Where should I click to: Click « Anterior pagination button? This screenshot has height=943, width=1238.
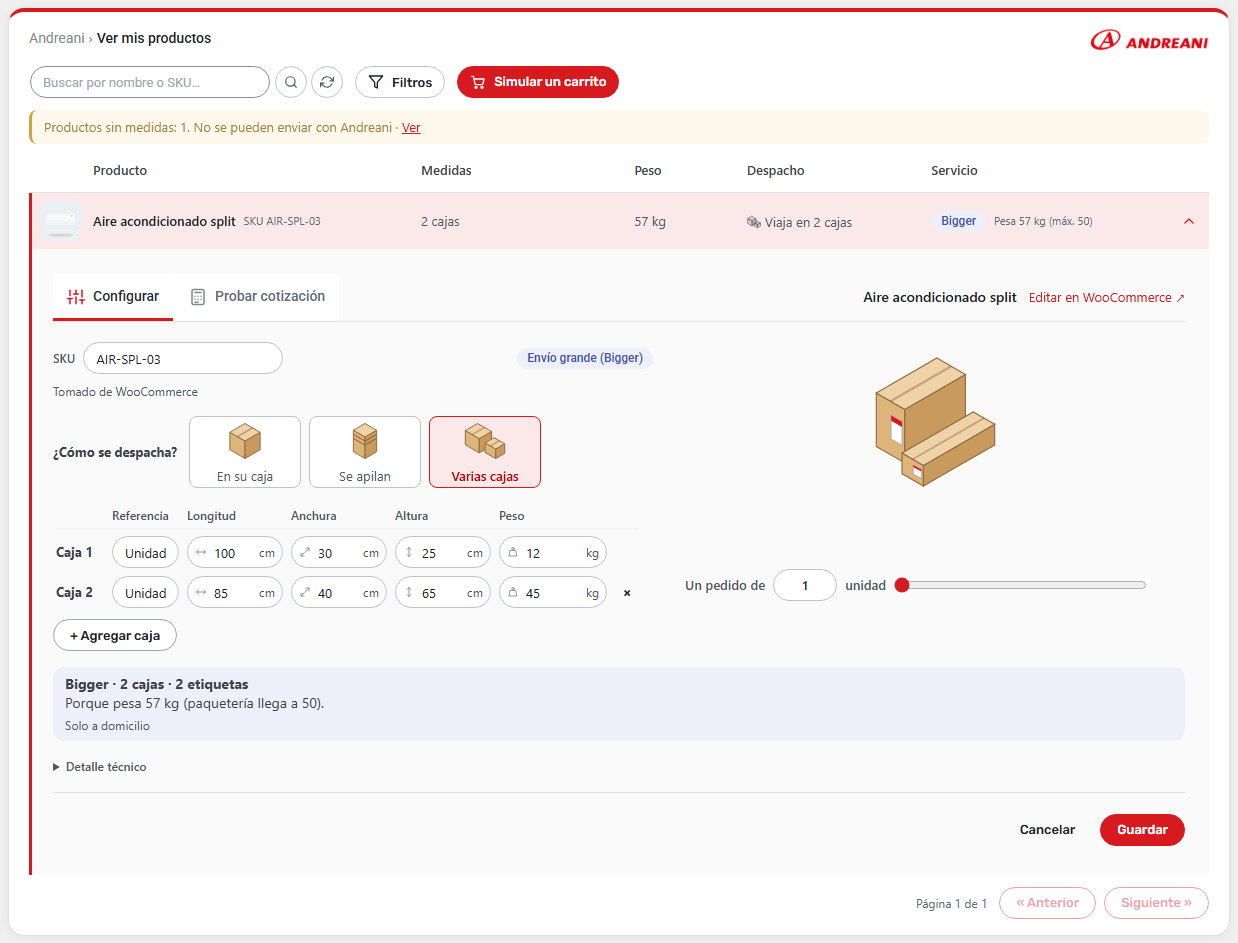[1047, 903]
